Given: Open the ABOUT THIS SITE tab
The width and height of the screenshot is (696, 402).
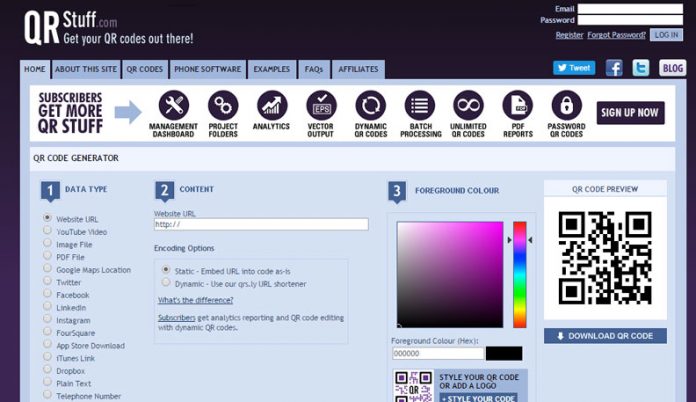Looking at the screenshot, I should point(86,69).
